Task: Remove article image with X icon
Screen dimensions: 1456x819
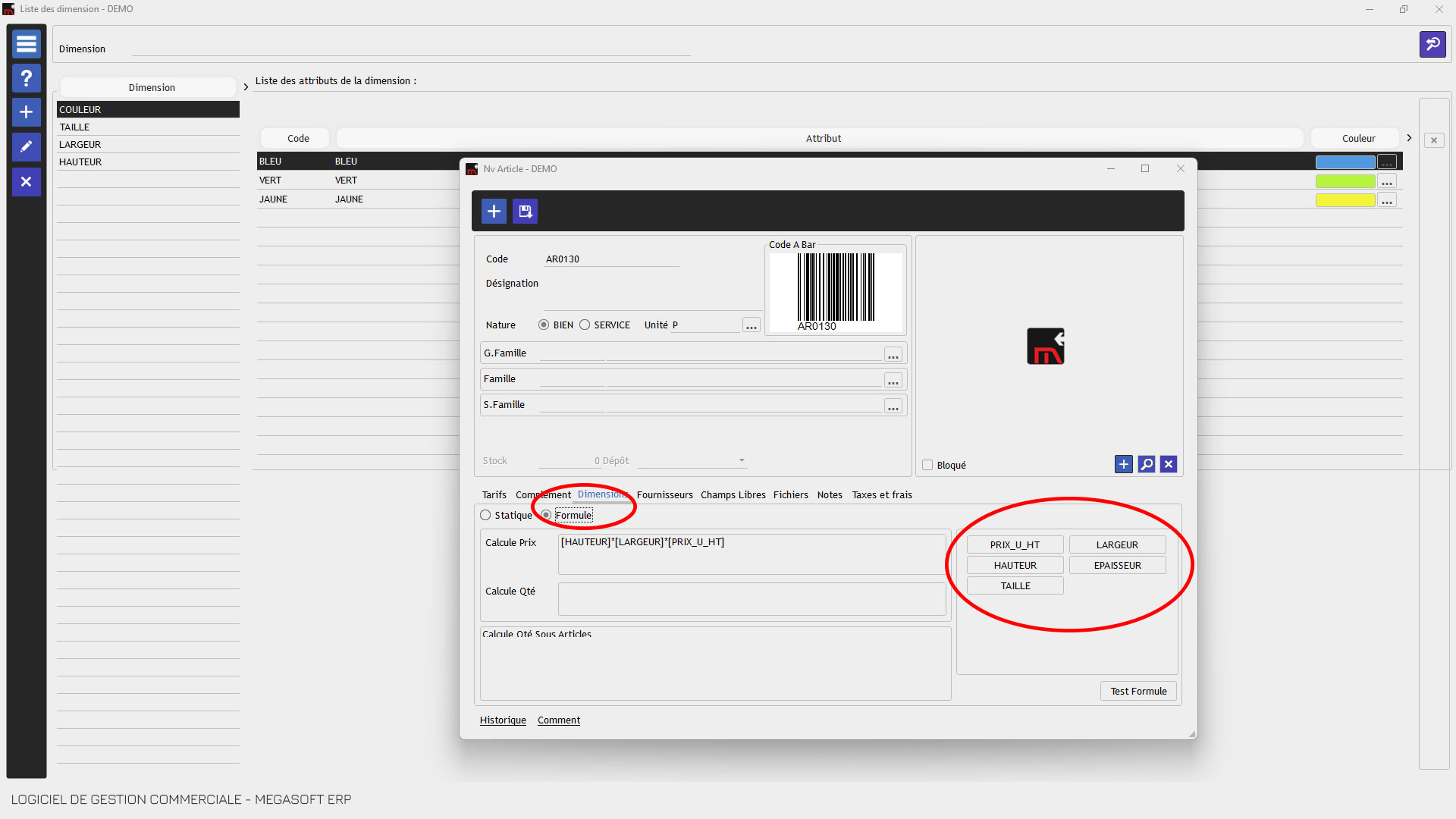Action: pyautogui.click(x=1169, y=464)
